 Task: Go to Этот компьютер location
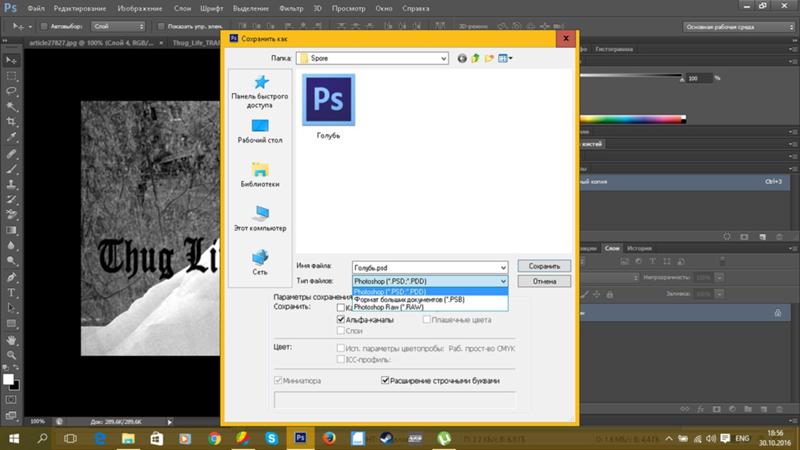tap(260, 218)
